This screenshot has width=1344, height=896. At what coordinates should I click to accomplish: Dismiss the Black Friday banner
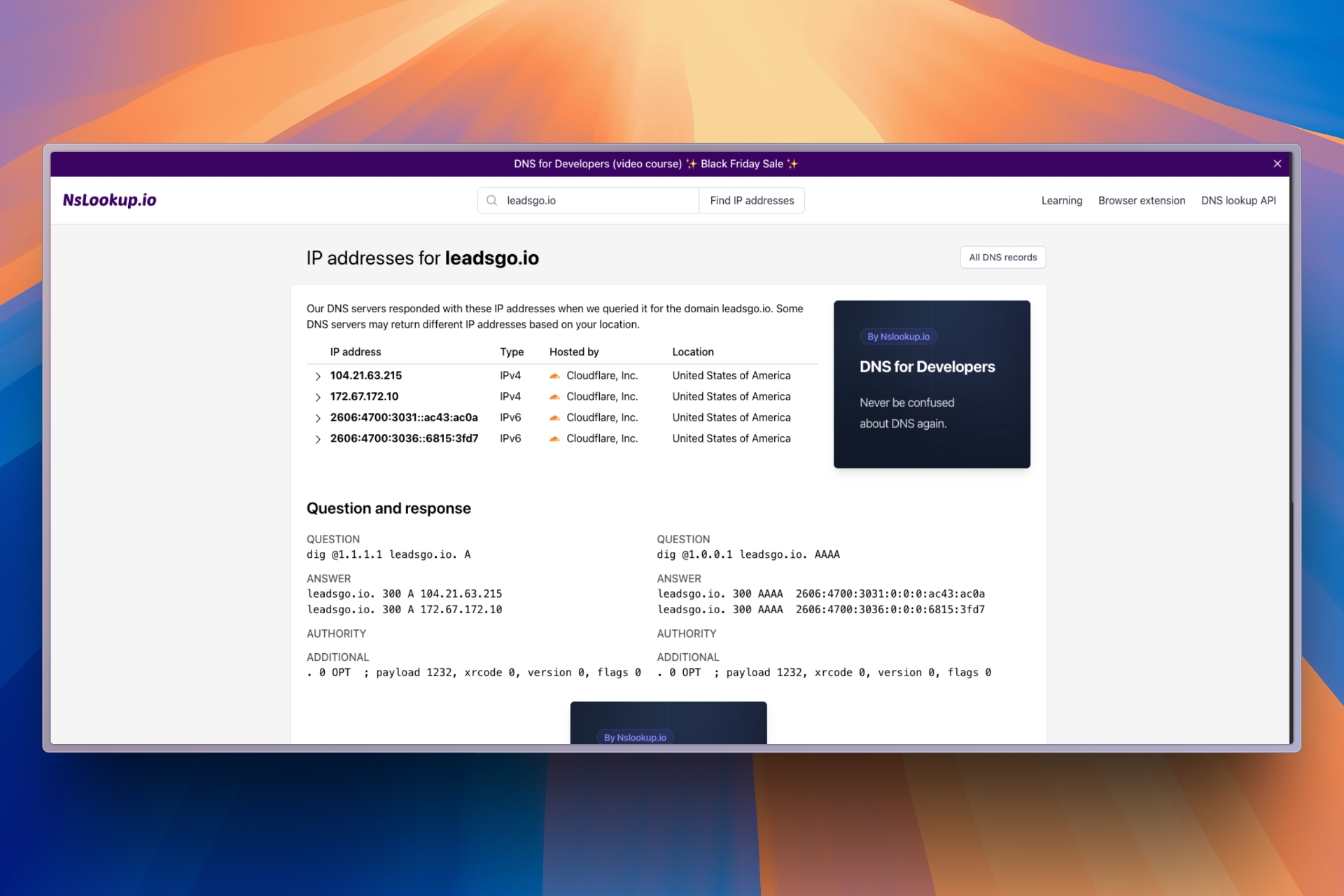coord(1277,164)
